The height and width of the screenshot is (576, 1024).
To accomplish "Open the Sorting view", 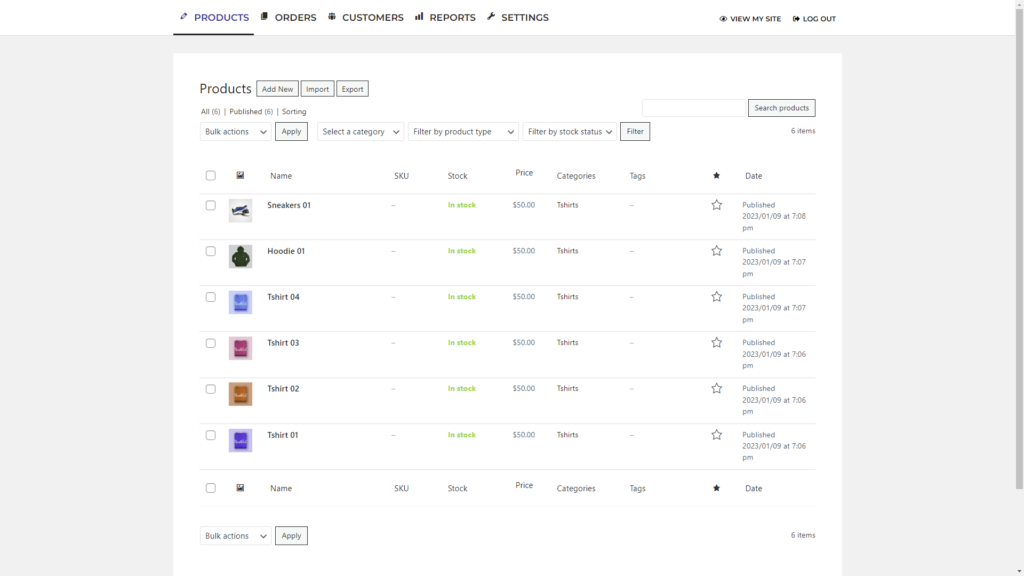I will pyautogui.click(x=293, y=111).
